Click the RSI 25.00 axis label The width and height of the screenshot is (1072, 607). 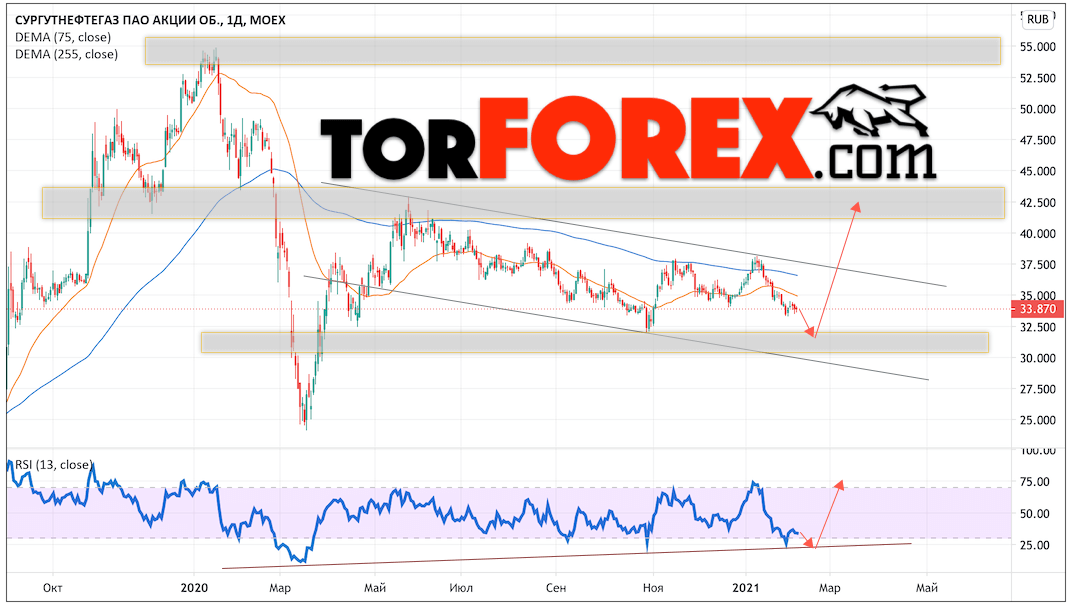[x=1035, y=545]
